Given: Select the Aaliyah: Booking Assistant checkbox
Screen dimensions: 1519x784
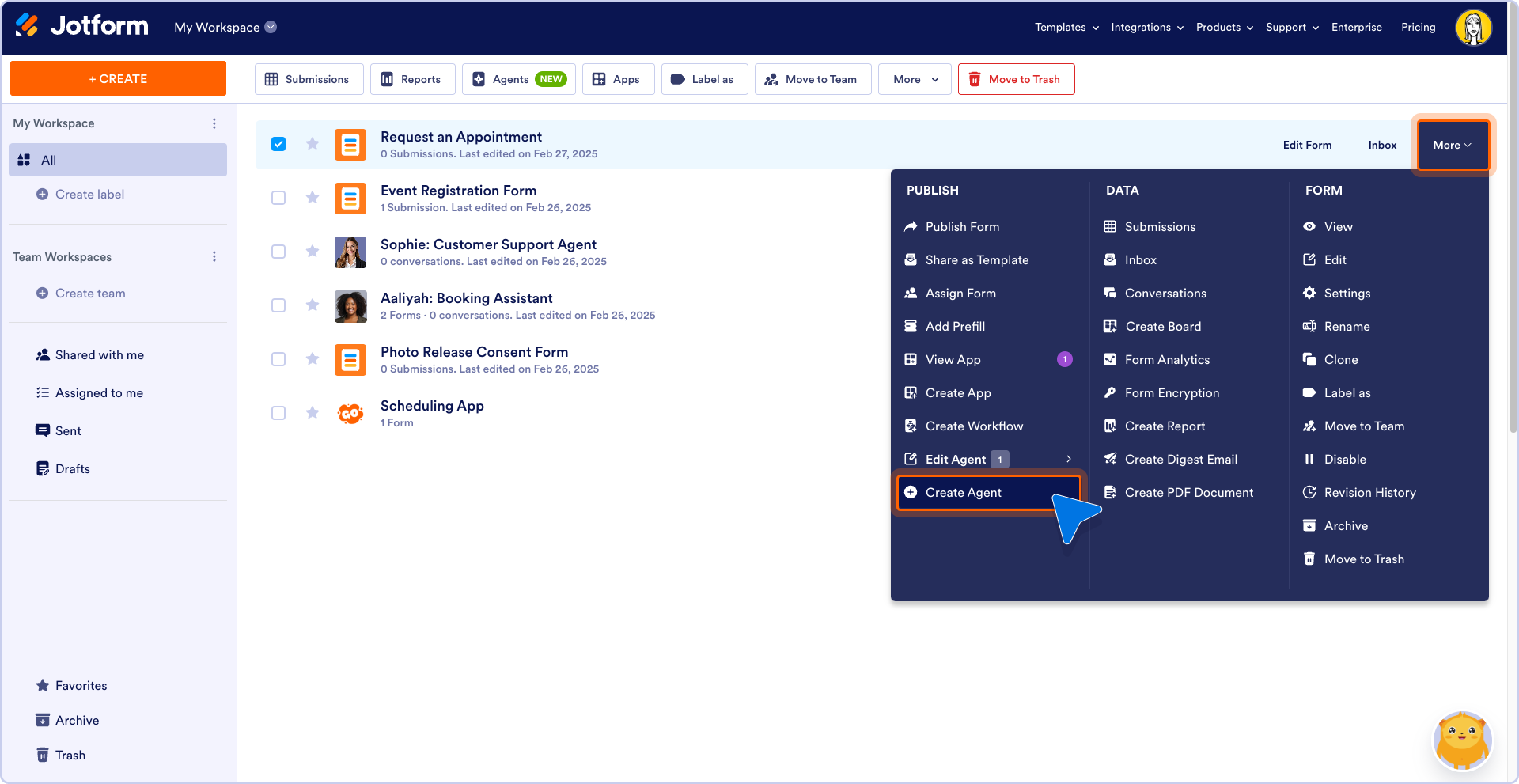Looking at the screenshot, I should 278,305.
